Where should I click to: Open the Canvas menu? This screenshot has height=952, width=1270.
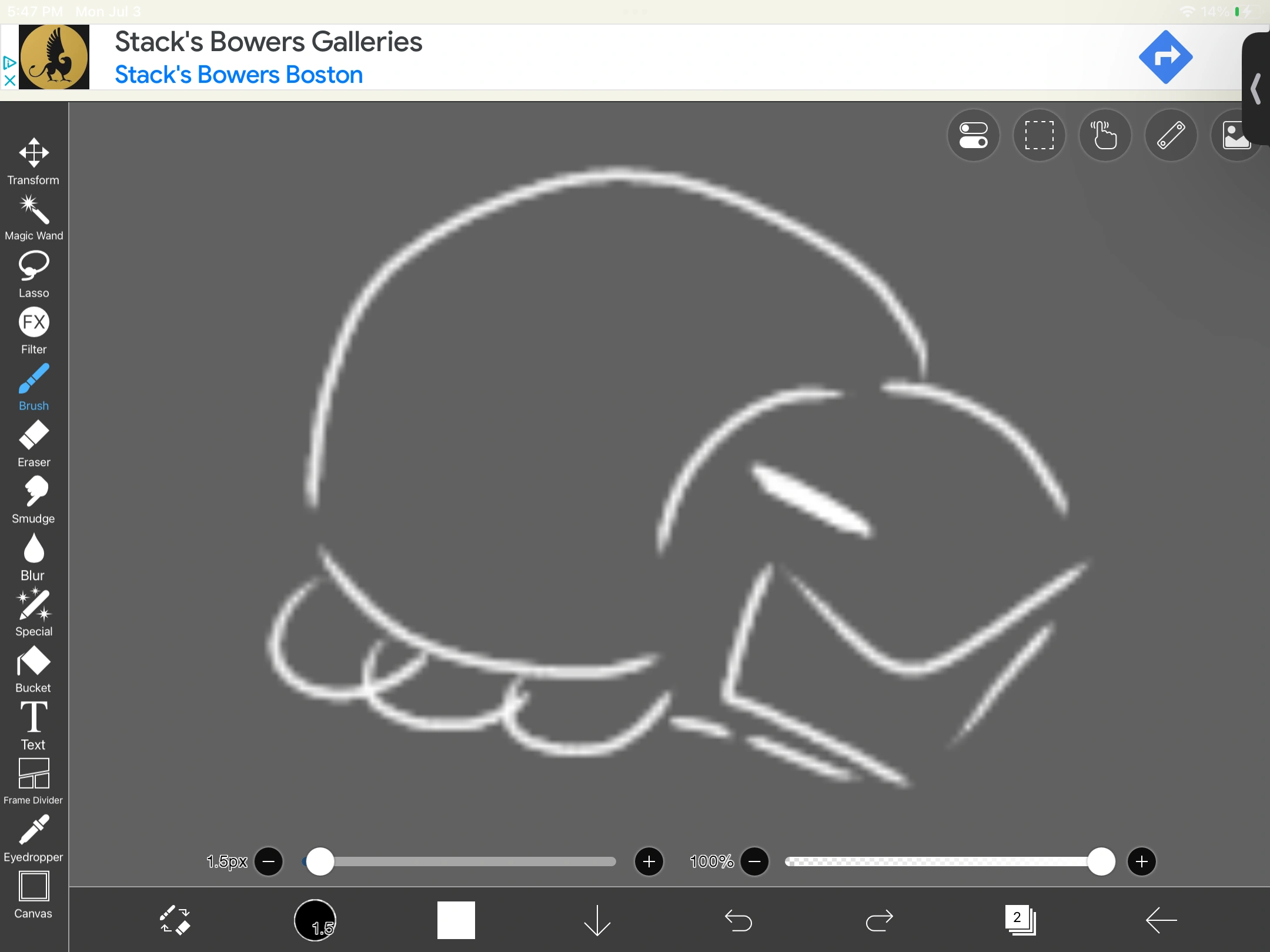click(34, 894)
